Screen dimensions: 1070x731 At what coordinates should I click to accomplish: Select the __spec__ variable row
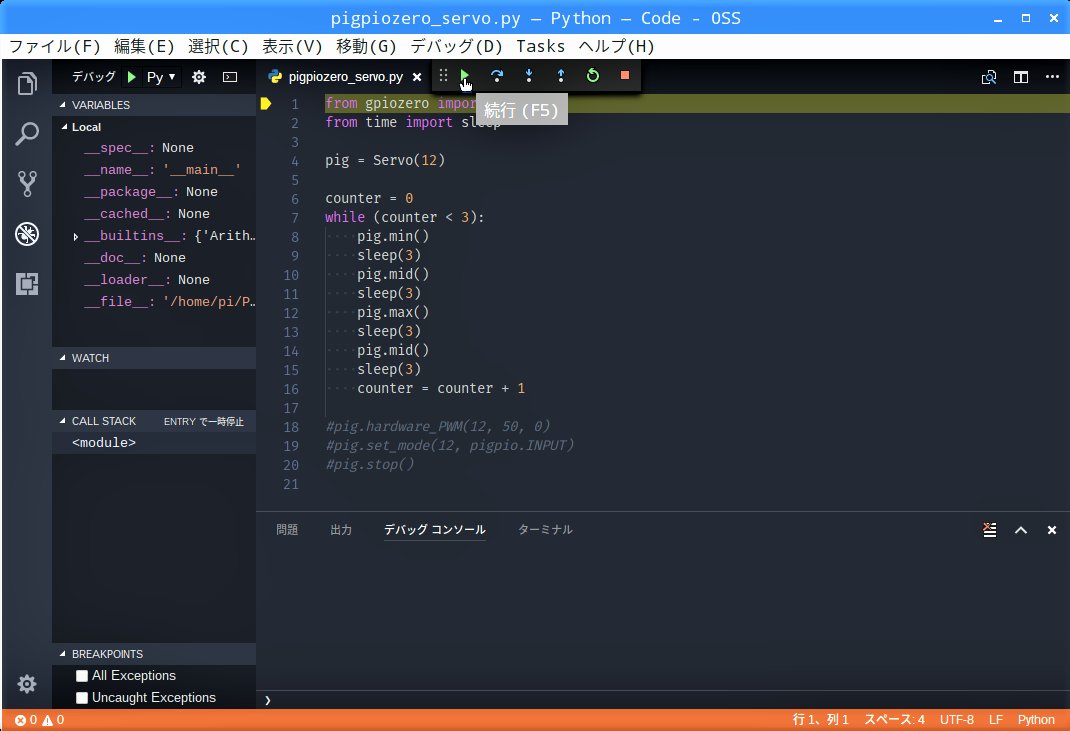154,148
